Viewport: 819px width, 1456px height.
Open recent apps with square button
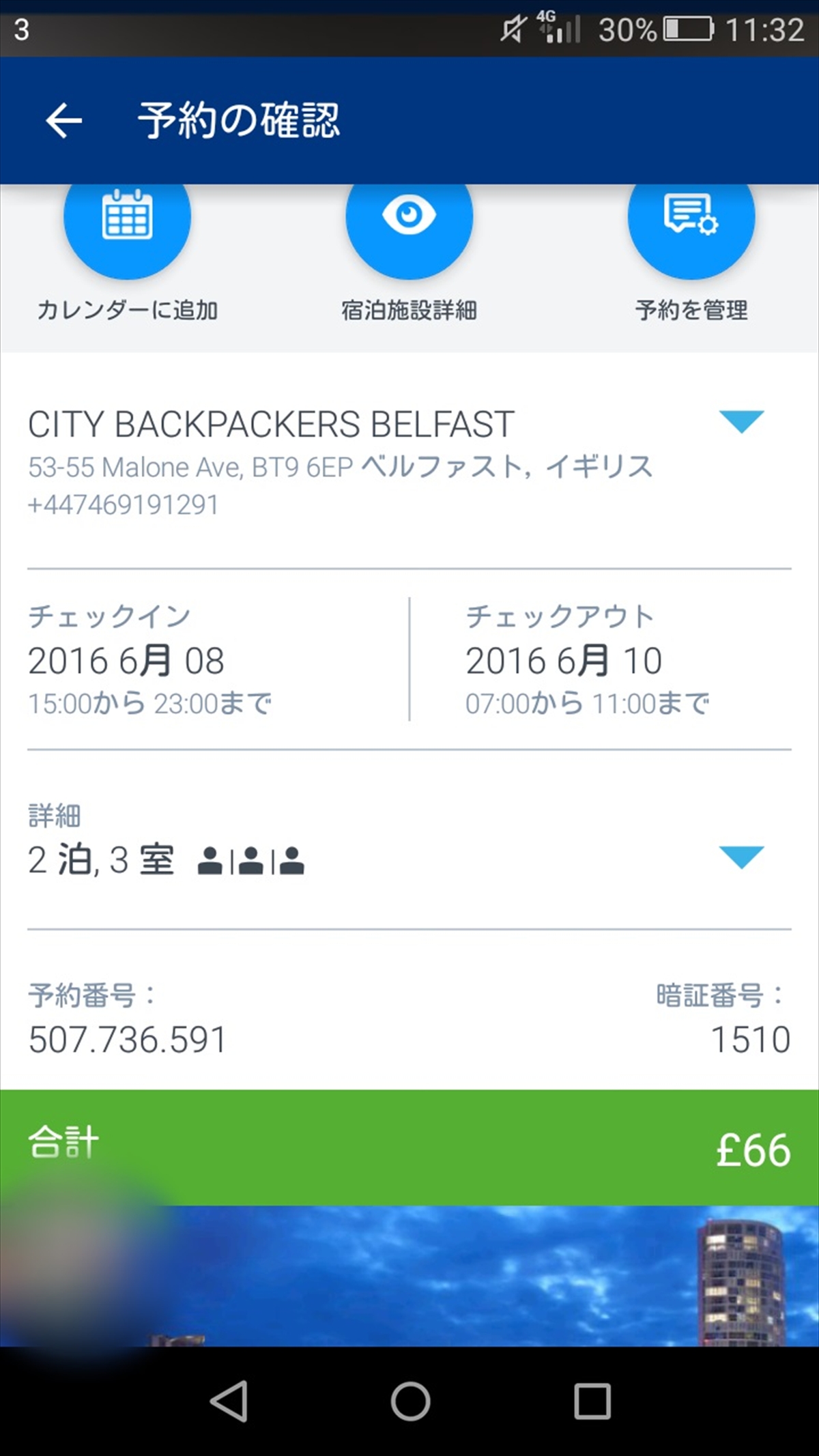coord(592,1401)
